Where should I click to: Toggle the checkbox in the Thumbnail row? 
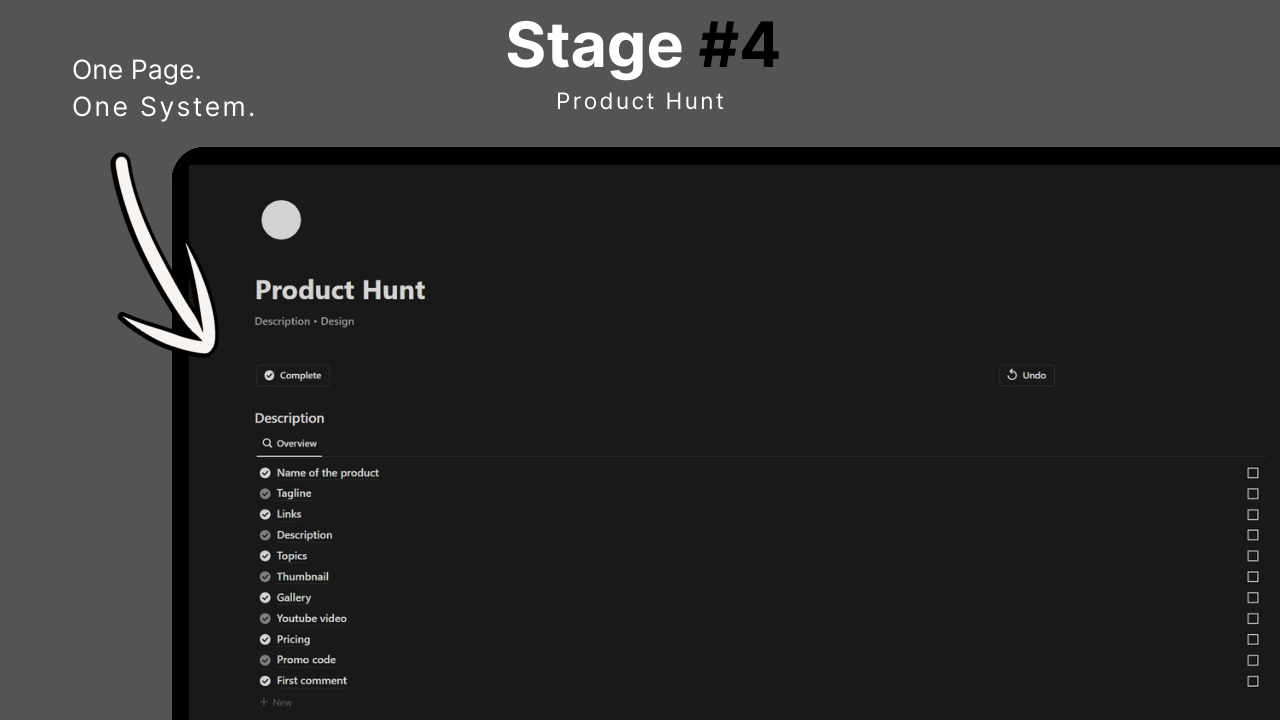click(1252, 577)
